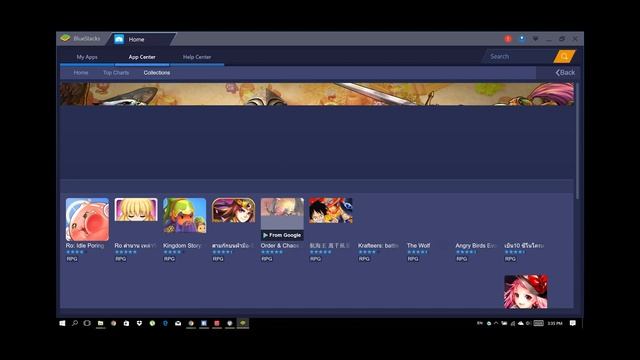This screenshot has height=360, width=640.
Task: Open the Ro: Idle Poring app icon
Action: tap(87, 219)
